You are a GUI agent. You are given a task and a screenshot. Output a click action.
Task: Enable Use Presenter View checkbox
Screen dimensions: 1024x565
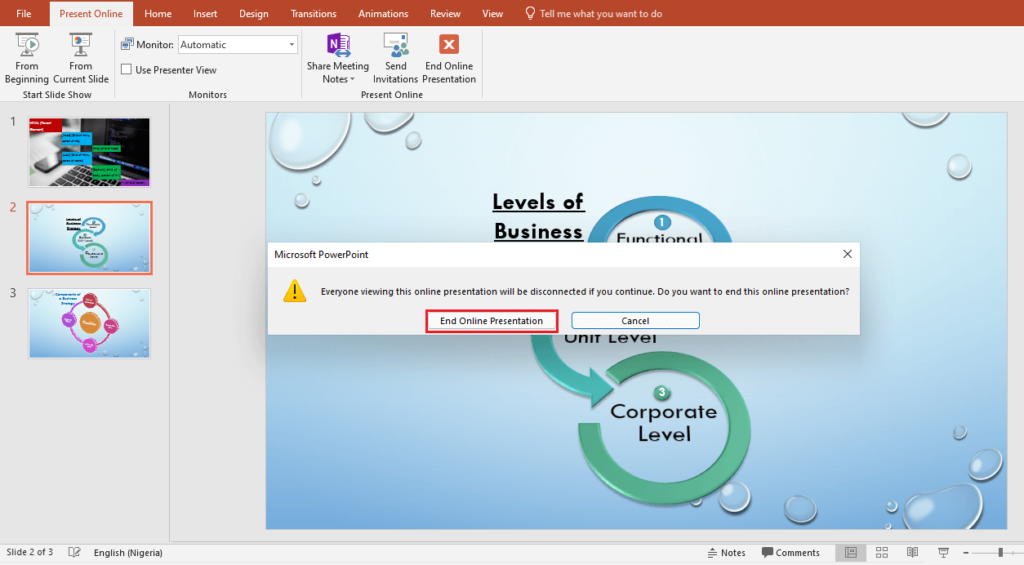coord(127,69)
